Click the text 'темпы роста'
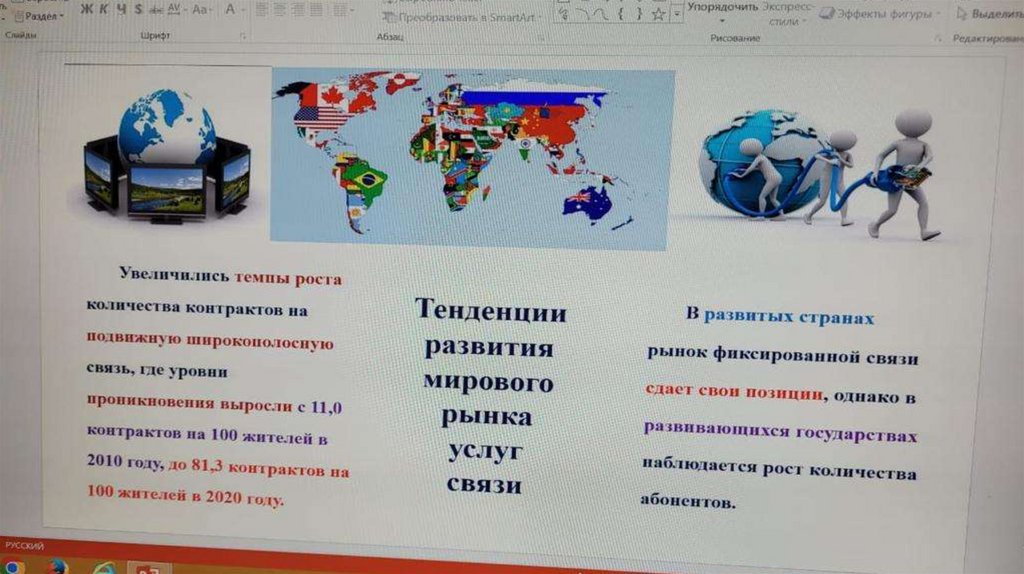This screenshot has height=574, width=1024. [288, 279]
